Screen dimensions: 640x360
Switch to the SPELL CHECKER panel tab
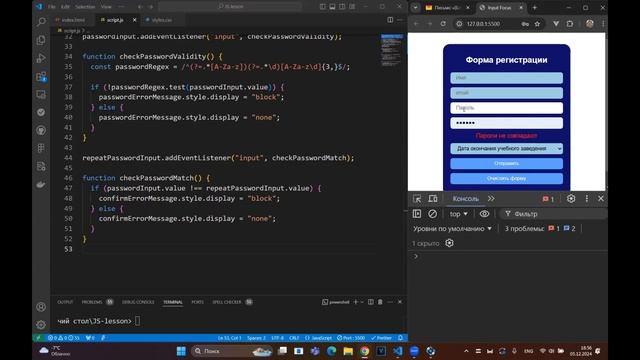pos(227,302)
